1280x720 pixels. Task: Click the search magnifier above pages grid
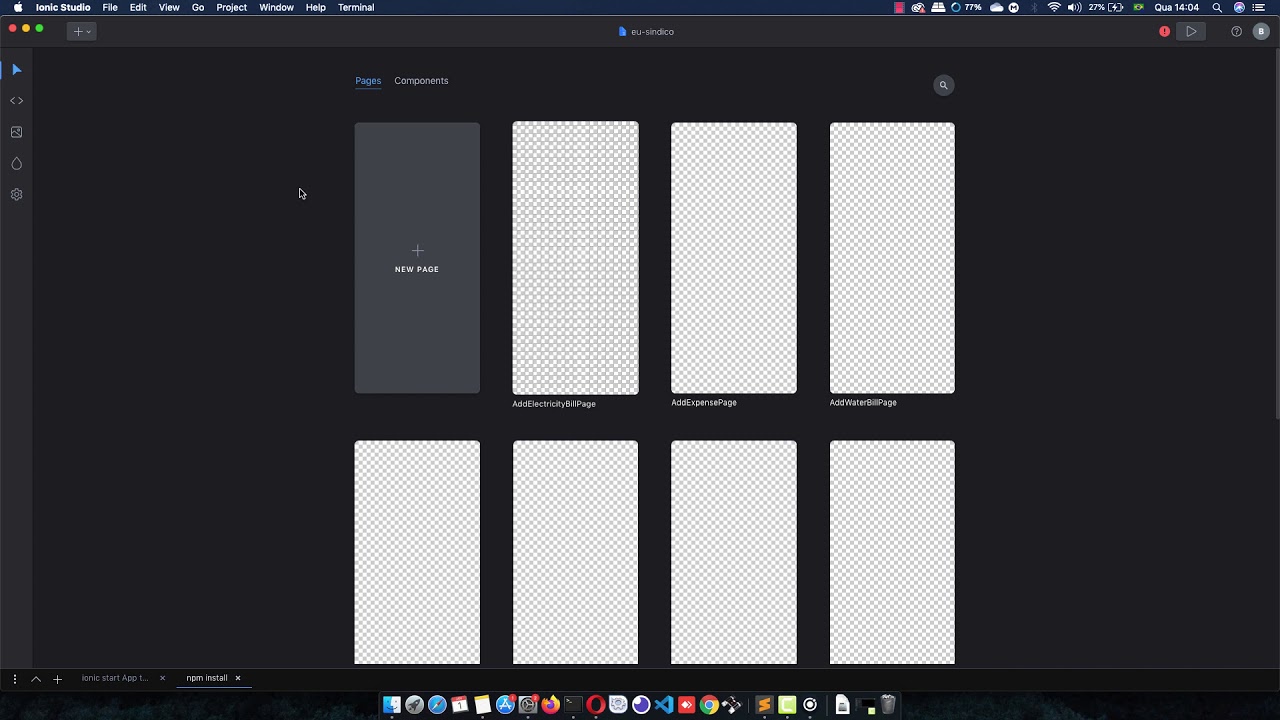(943, 85)
